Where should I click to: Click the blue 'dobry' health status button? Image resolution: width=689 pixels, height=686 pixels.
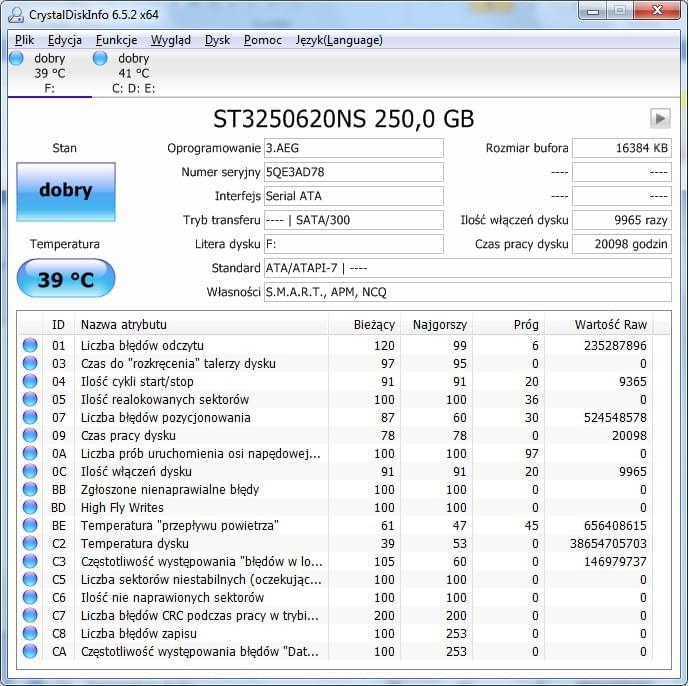tap(66, 192)
